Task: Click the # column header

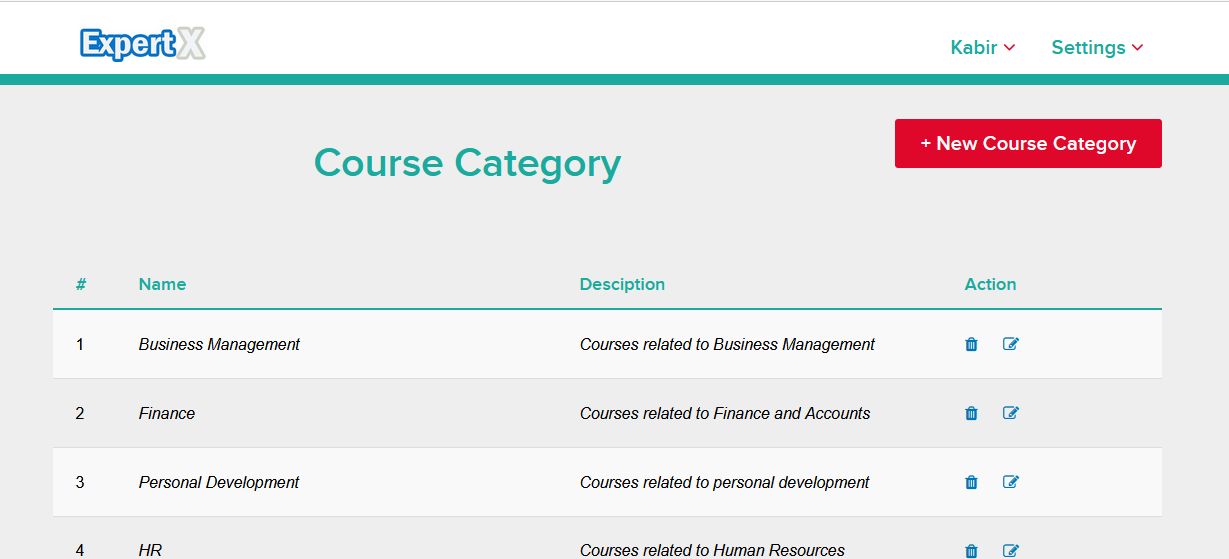Action: click(x=81, y=284)
